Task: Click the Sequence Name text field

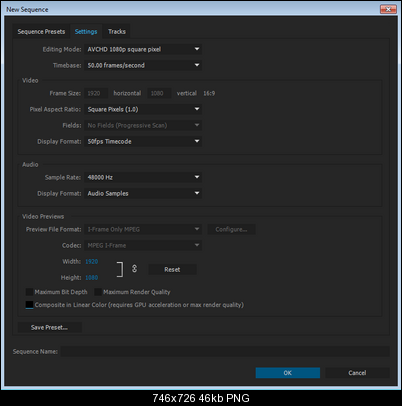Action: click(225, 351)
